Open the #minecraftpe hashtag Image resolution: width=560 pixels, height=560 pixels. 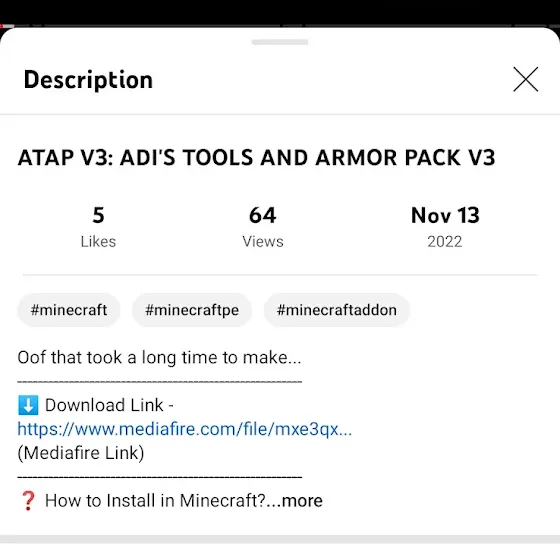[192, 310]
